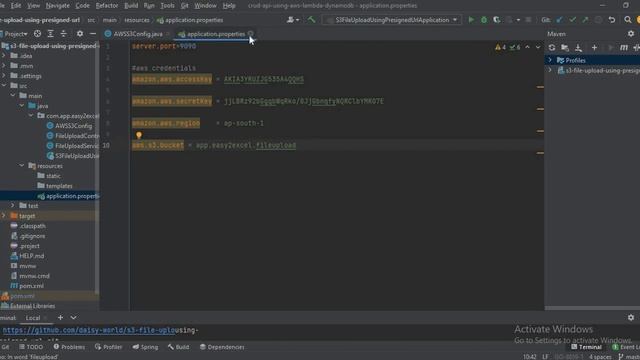Open the Build menu

tap(131, 6)
